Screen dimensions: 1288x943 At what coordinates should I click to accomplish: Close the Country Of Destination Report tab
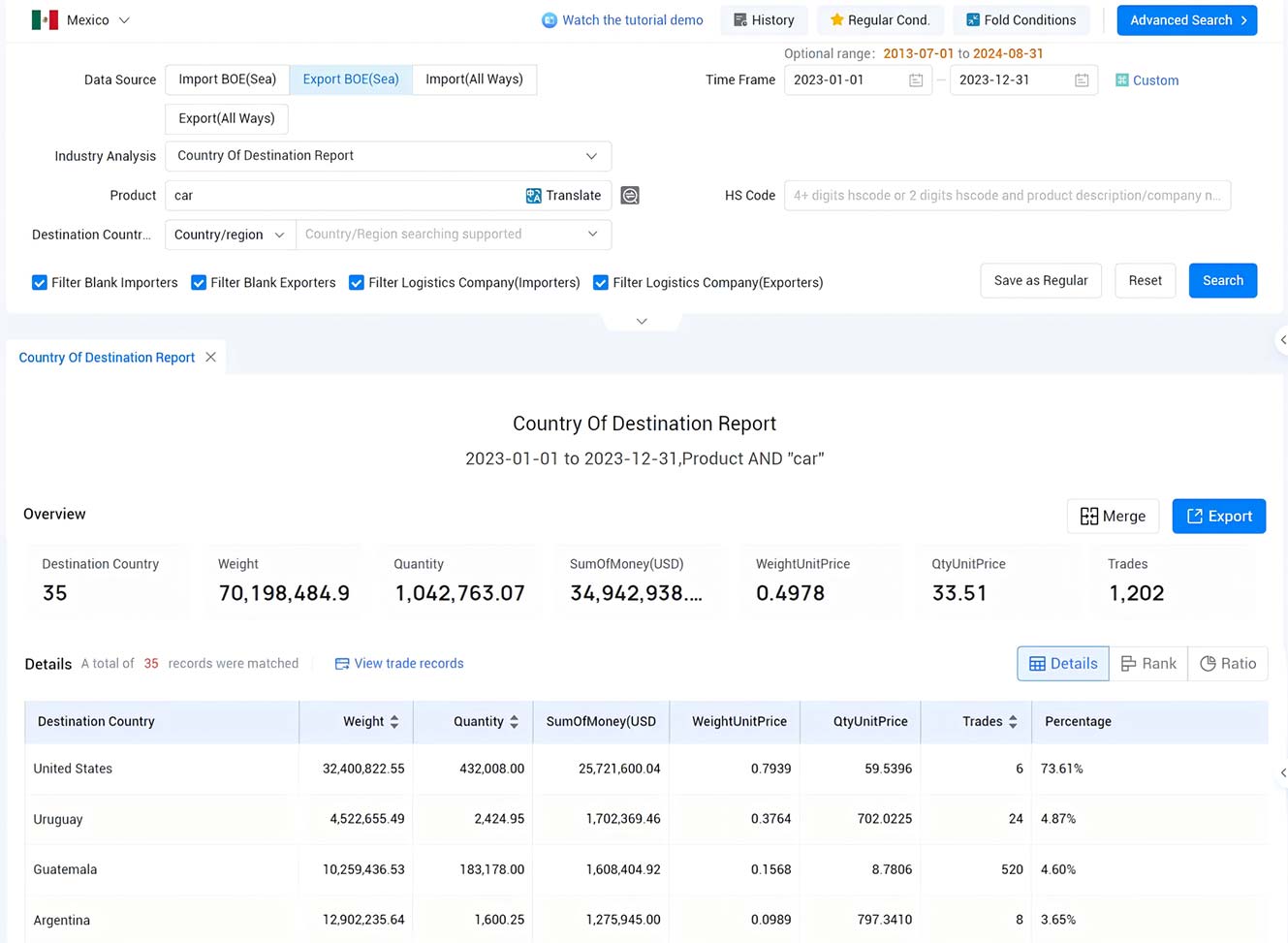(x=210, y=358)
